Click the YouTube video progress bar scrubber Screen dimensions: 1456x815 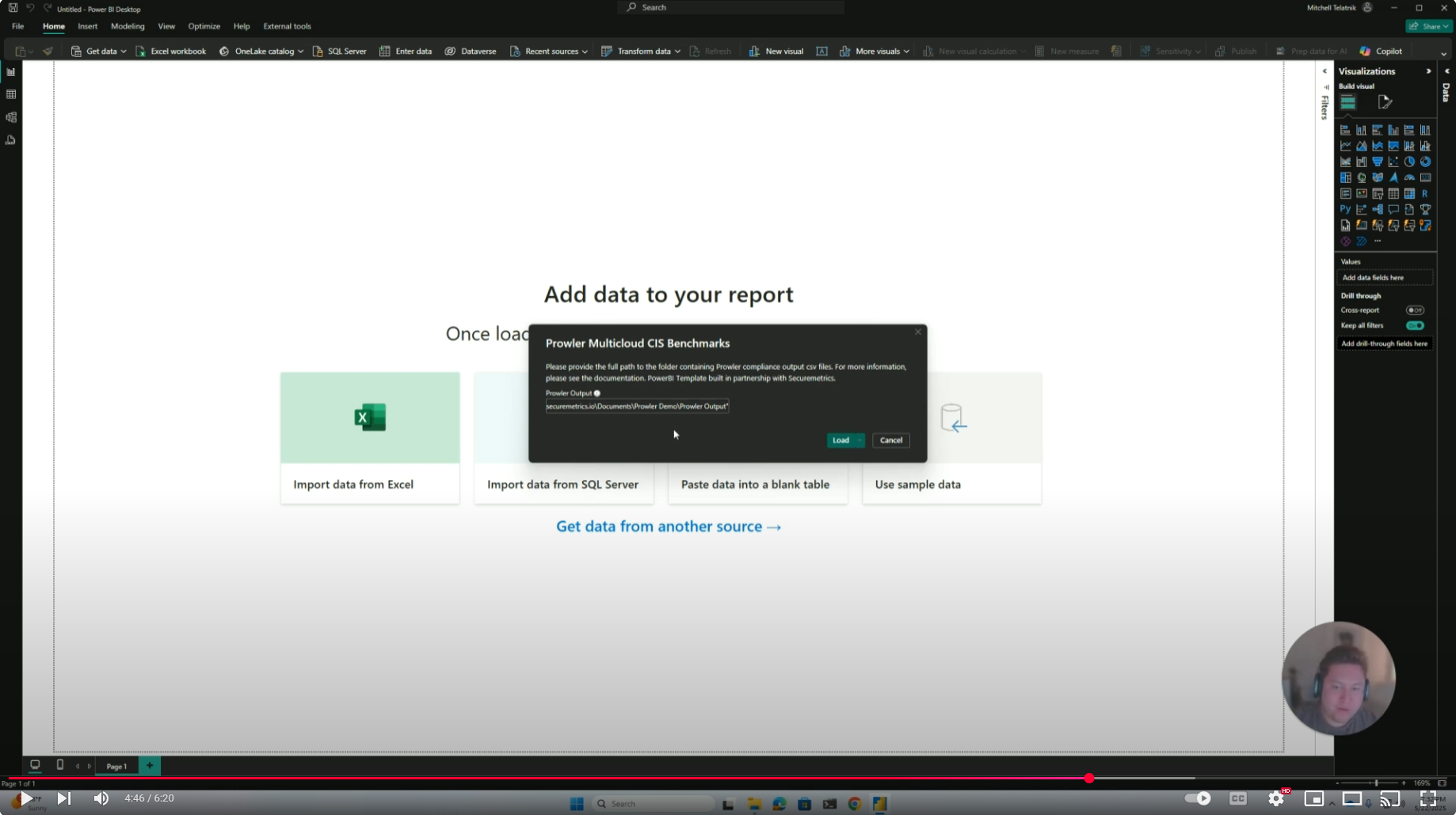click(1089, 779)
